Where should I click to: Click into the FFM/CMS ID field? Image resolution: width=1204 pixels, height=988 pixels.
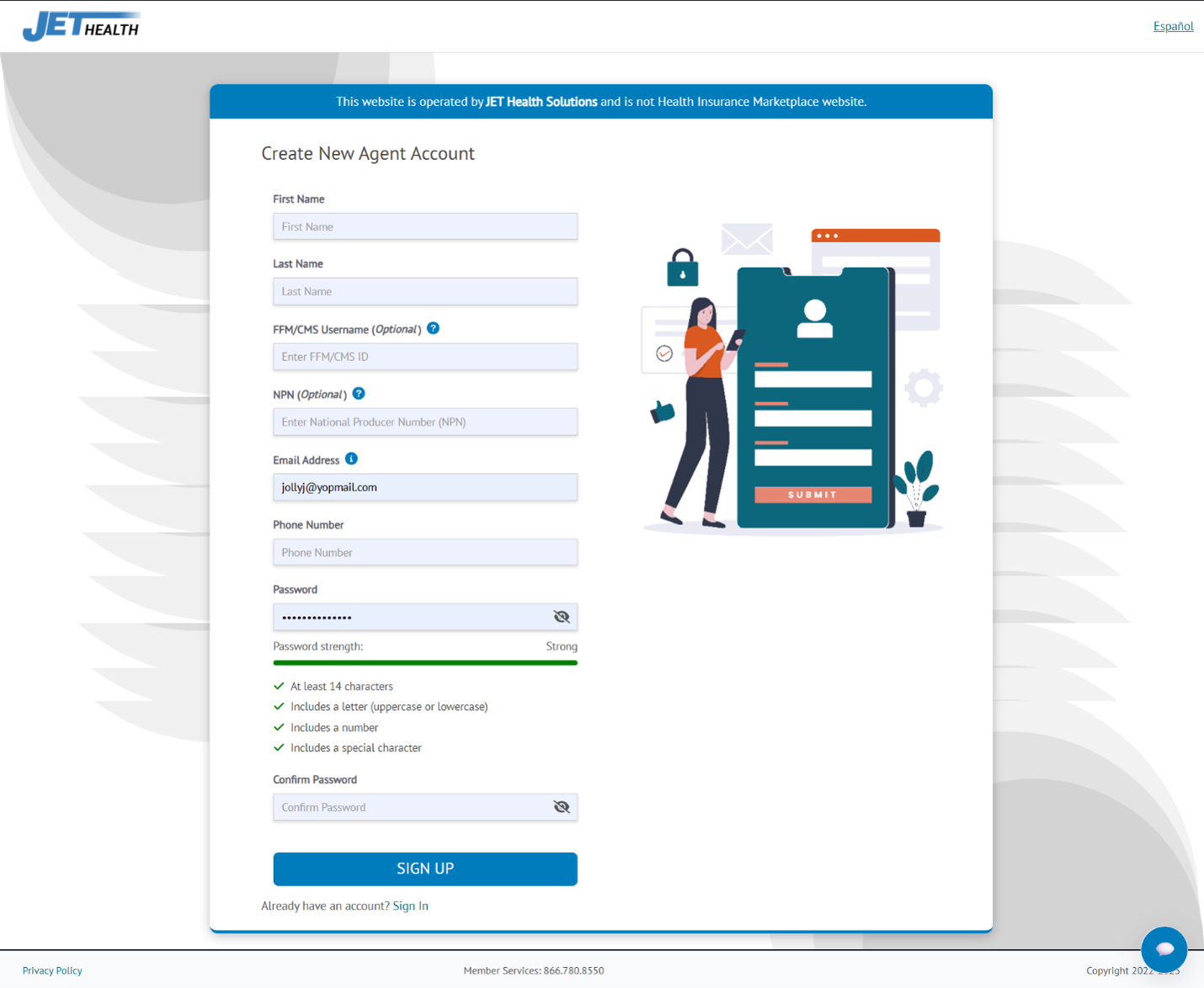point(425,357)
